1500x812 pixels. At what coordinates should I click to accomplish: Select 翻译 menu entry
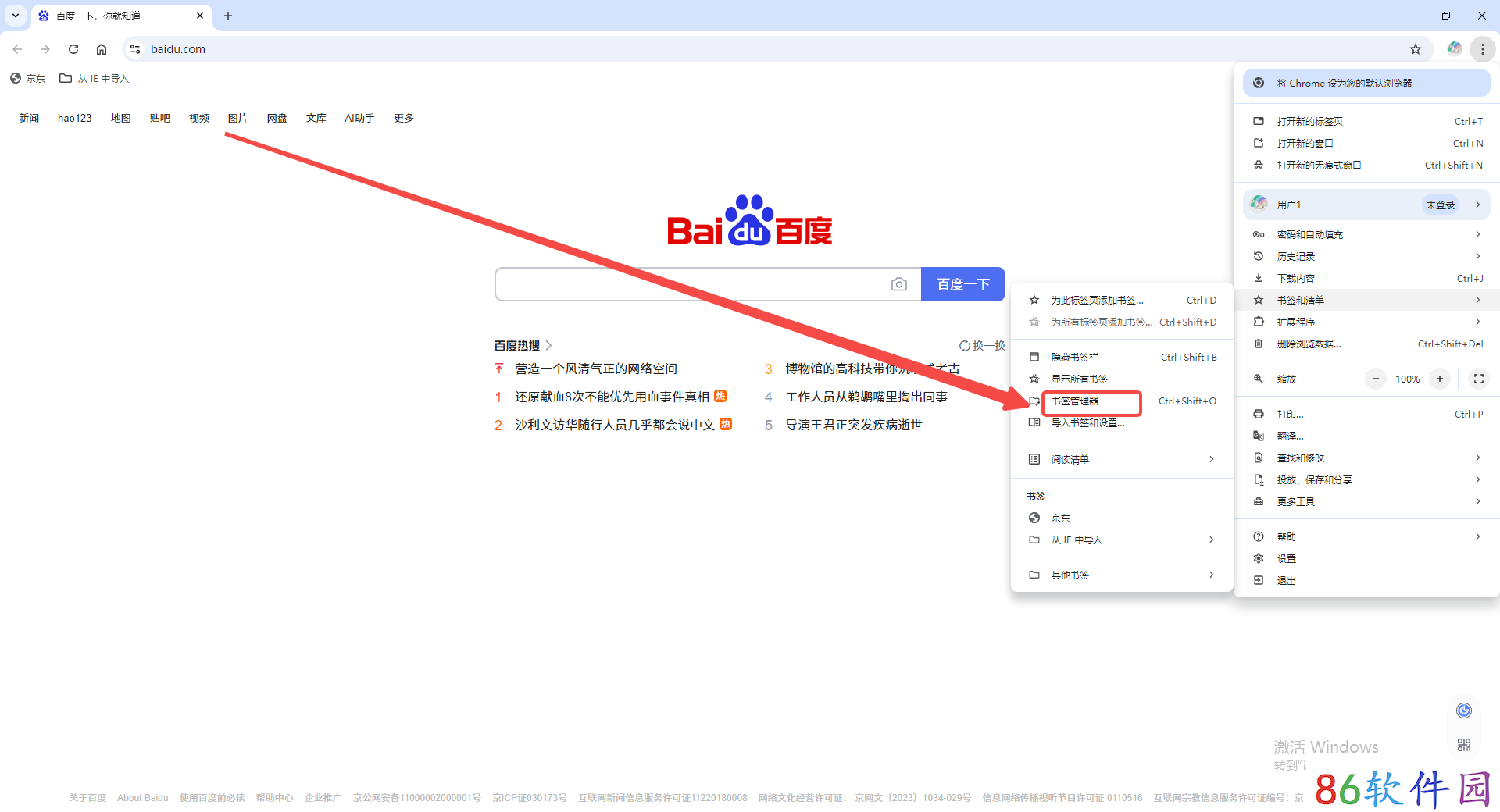[x=1366, y=436]
